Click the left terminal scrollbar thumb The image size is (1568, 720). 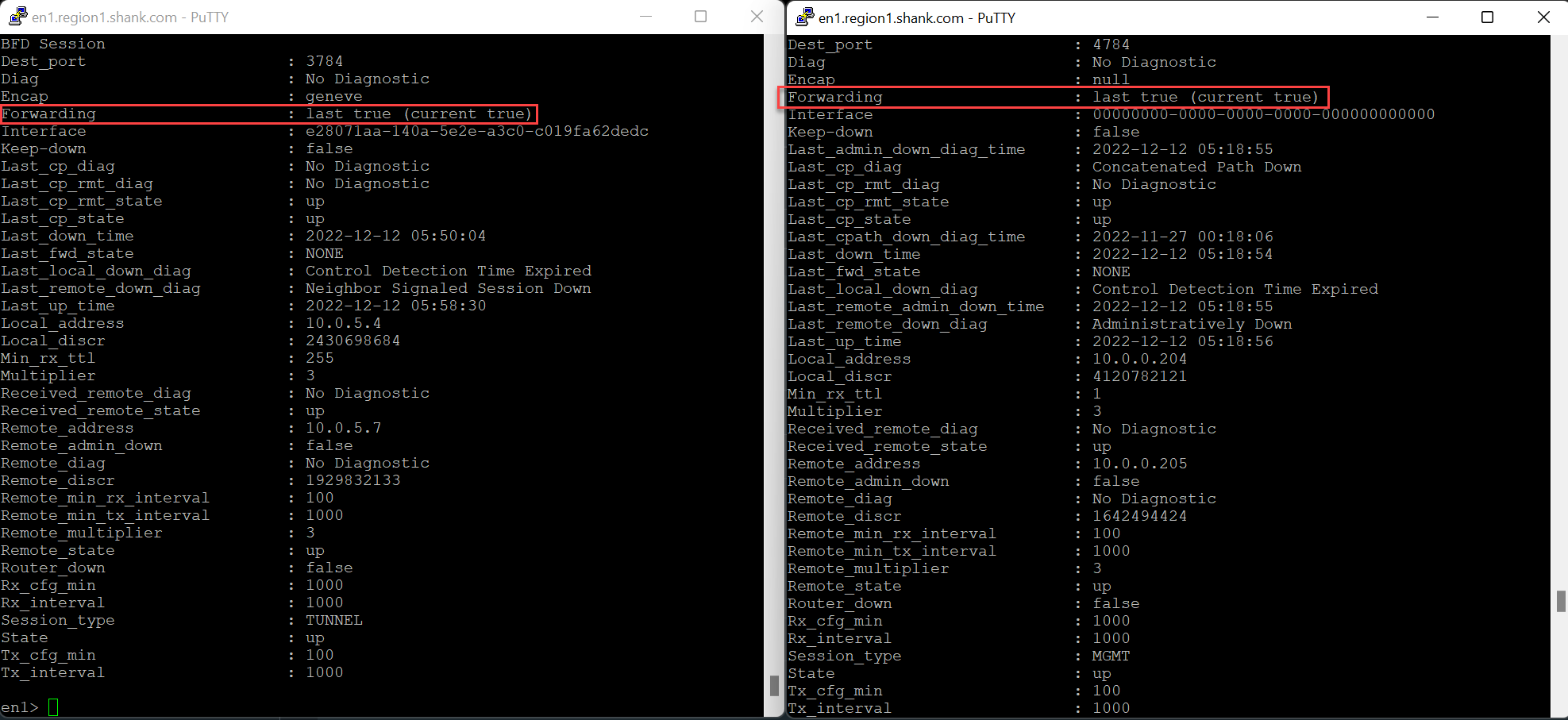[774, 685]
